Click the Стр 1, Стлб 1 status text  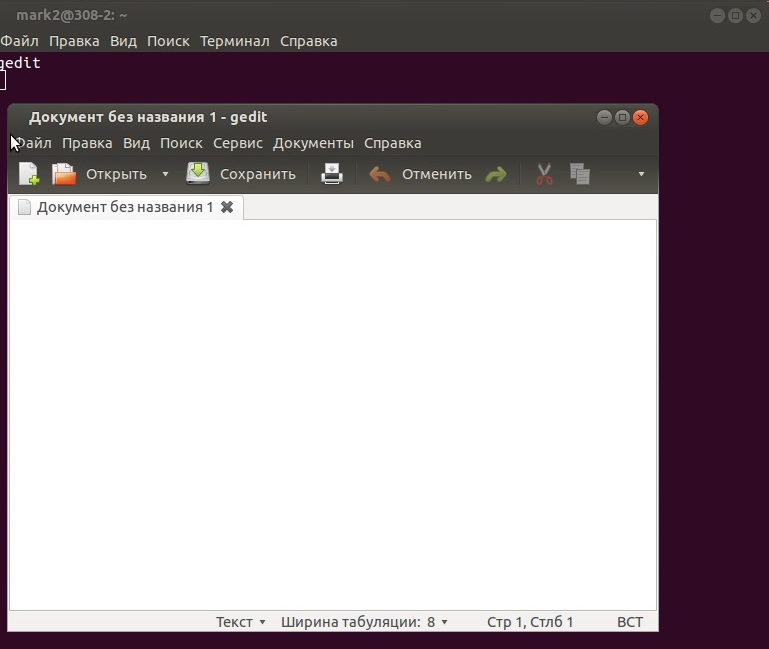(x=530, y=622)
